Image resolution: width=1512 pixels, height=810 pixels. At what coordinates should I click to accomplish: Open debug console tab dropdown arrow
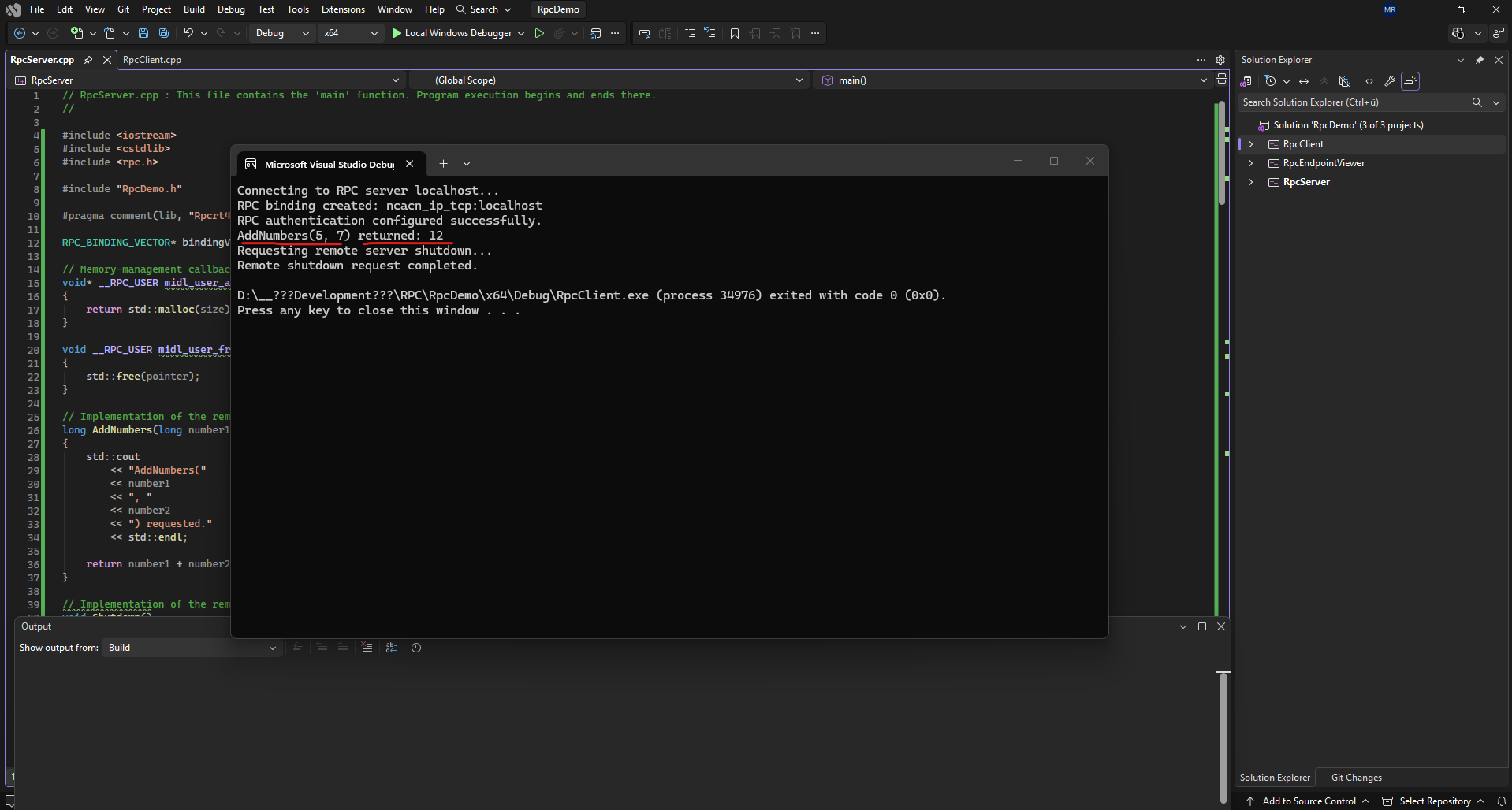(x=467, y=164)
